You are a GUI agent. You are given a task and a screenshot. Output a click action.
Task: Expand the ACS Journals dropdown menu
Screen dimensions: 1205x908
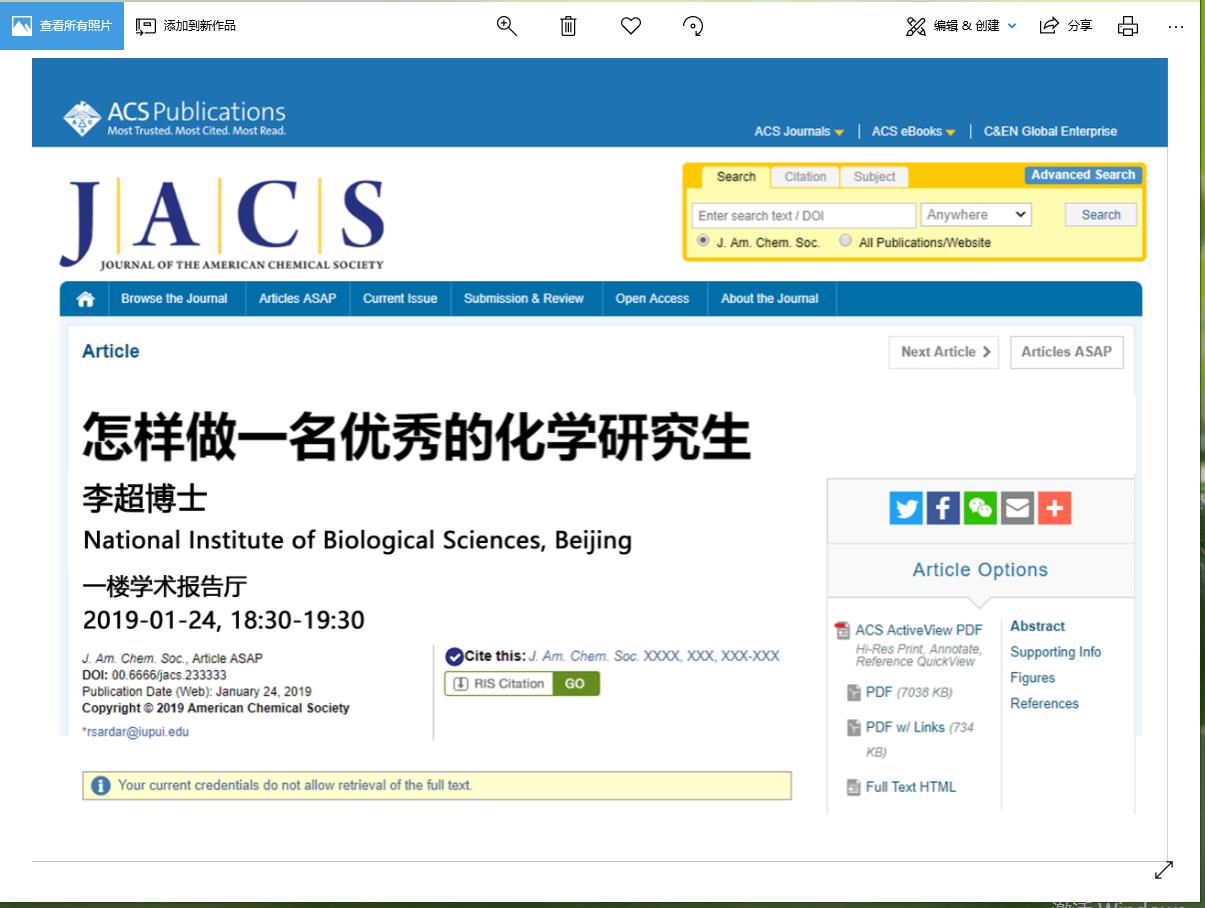pyautogui.click(x=799, y=132)
